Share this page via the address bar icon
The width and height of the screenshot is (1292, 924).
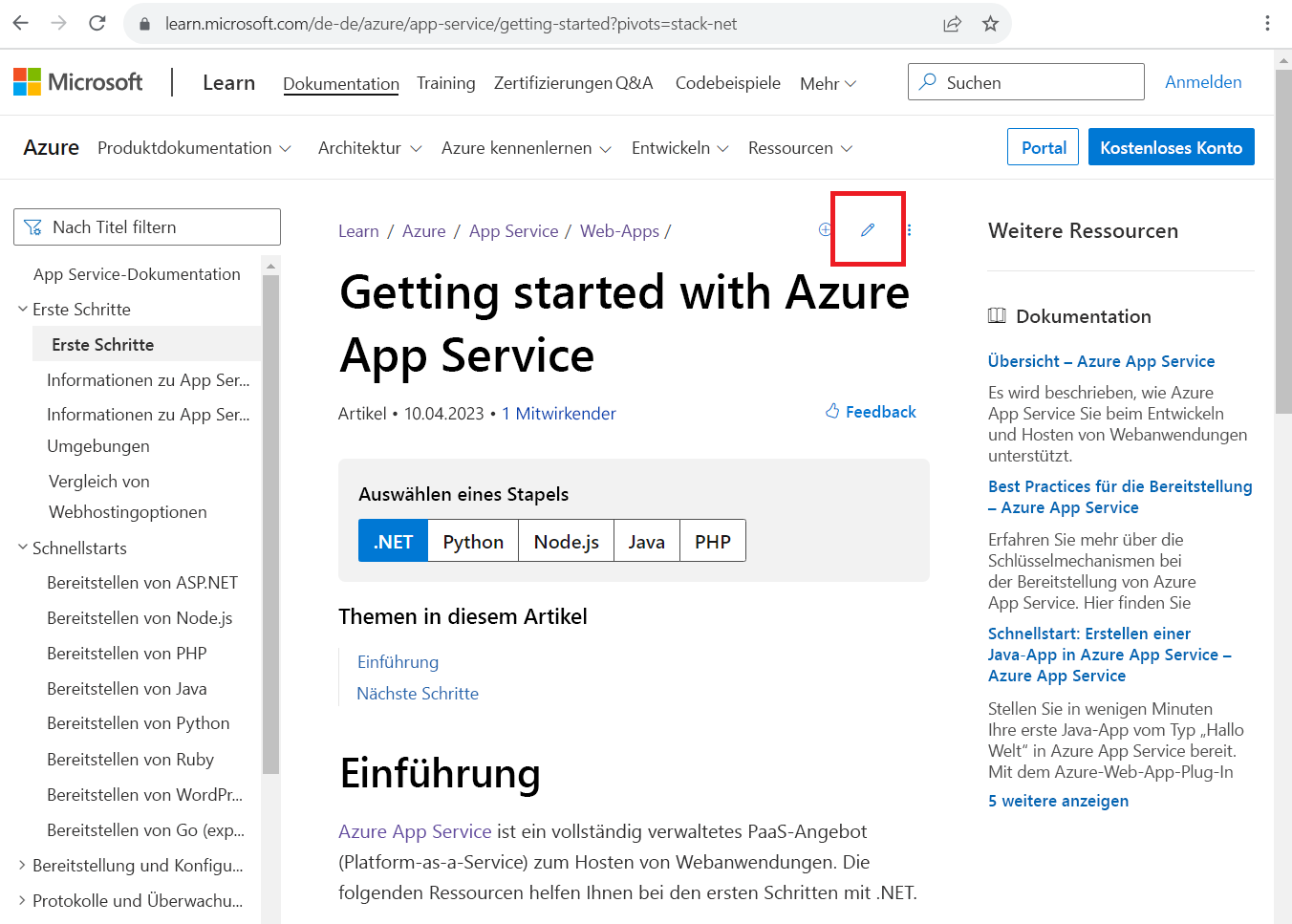pyautogui.click(x=952, y=24)
